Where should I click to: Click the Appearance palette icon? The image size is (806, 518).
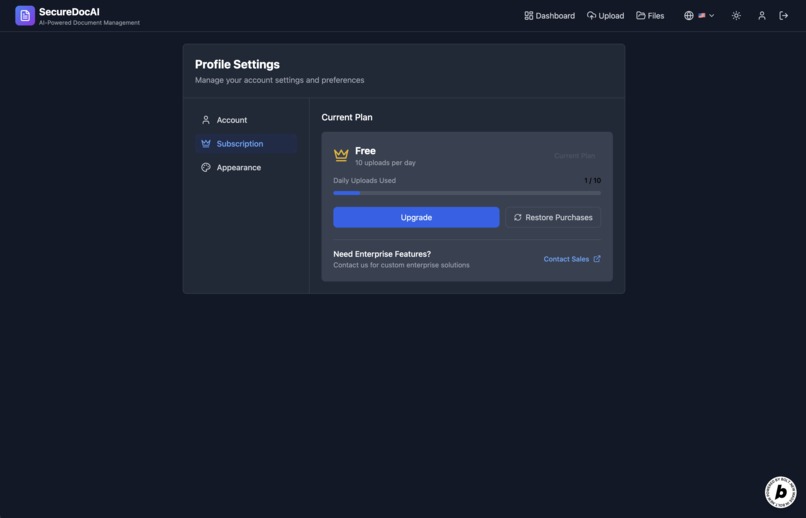tap(206, 168)
